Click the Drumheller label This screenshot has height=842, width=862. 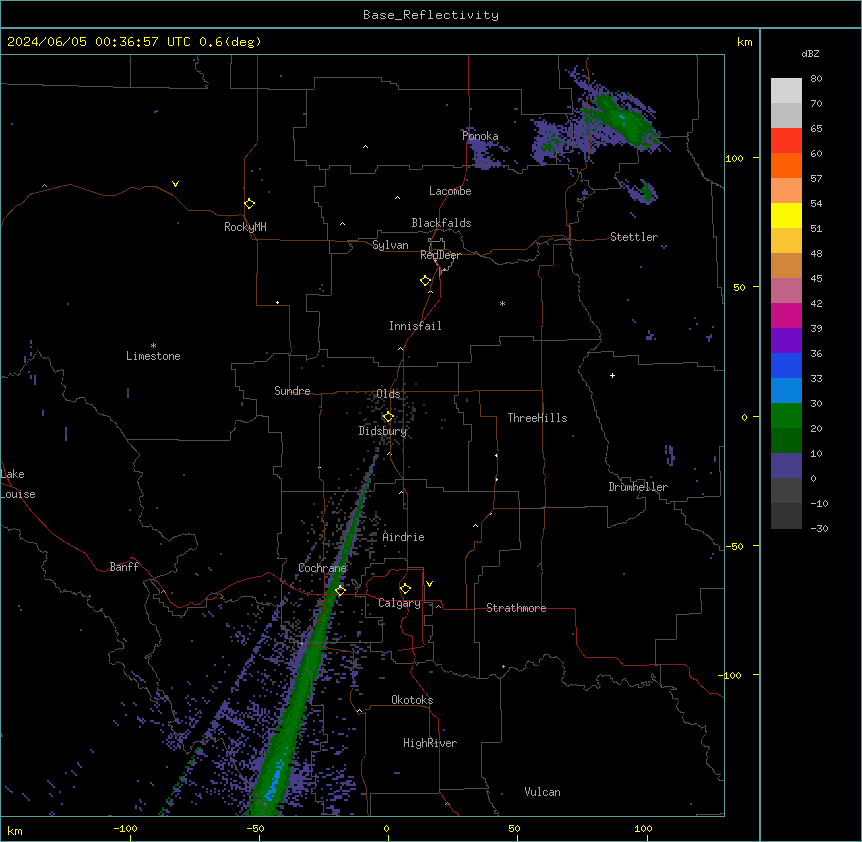coord(638,487)
